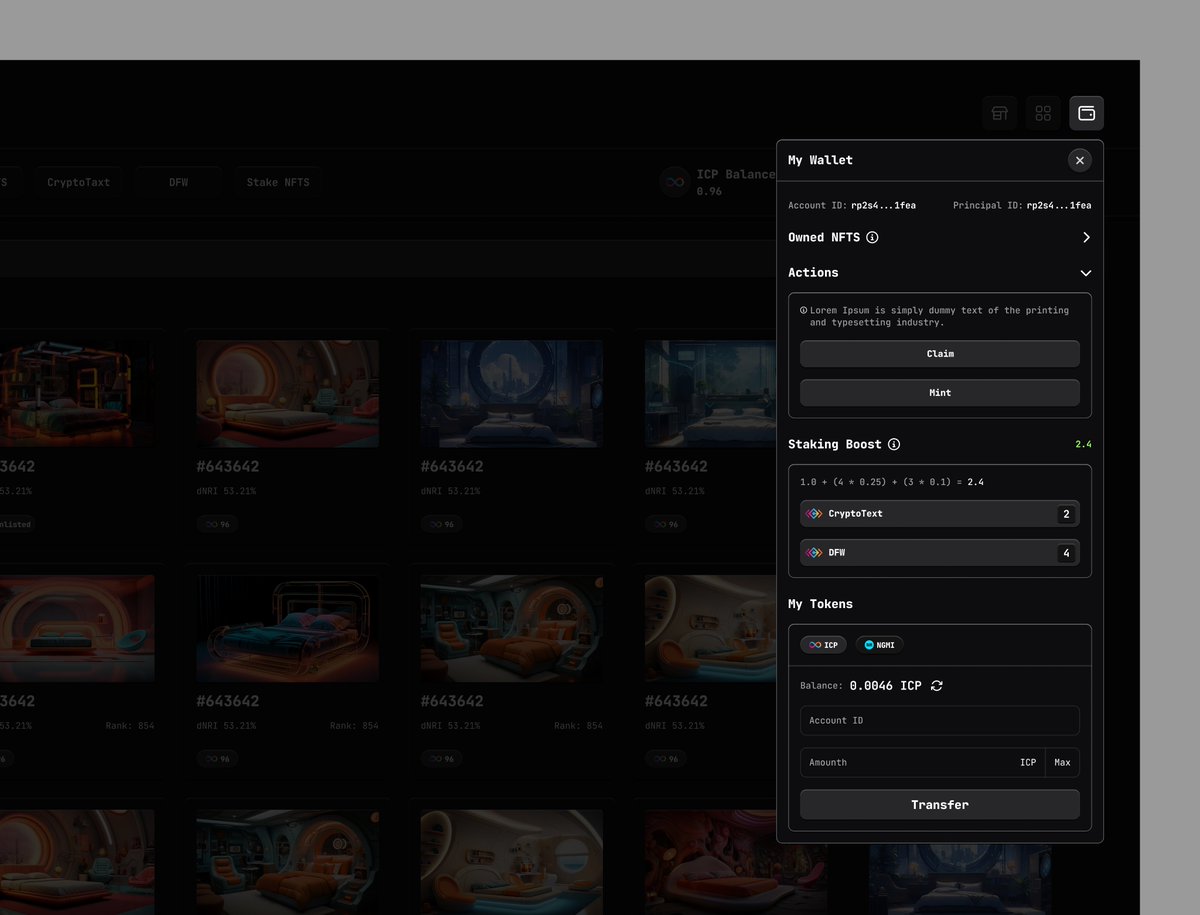Click the Max amount button
Viewport: 1200px width, 915px height.
click(1062, 762)
